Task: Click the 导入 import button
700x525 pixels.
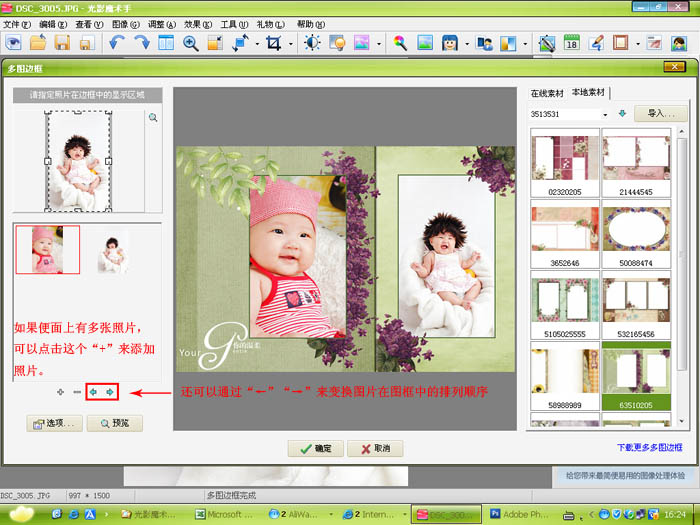Action: point(661,113)
